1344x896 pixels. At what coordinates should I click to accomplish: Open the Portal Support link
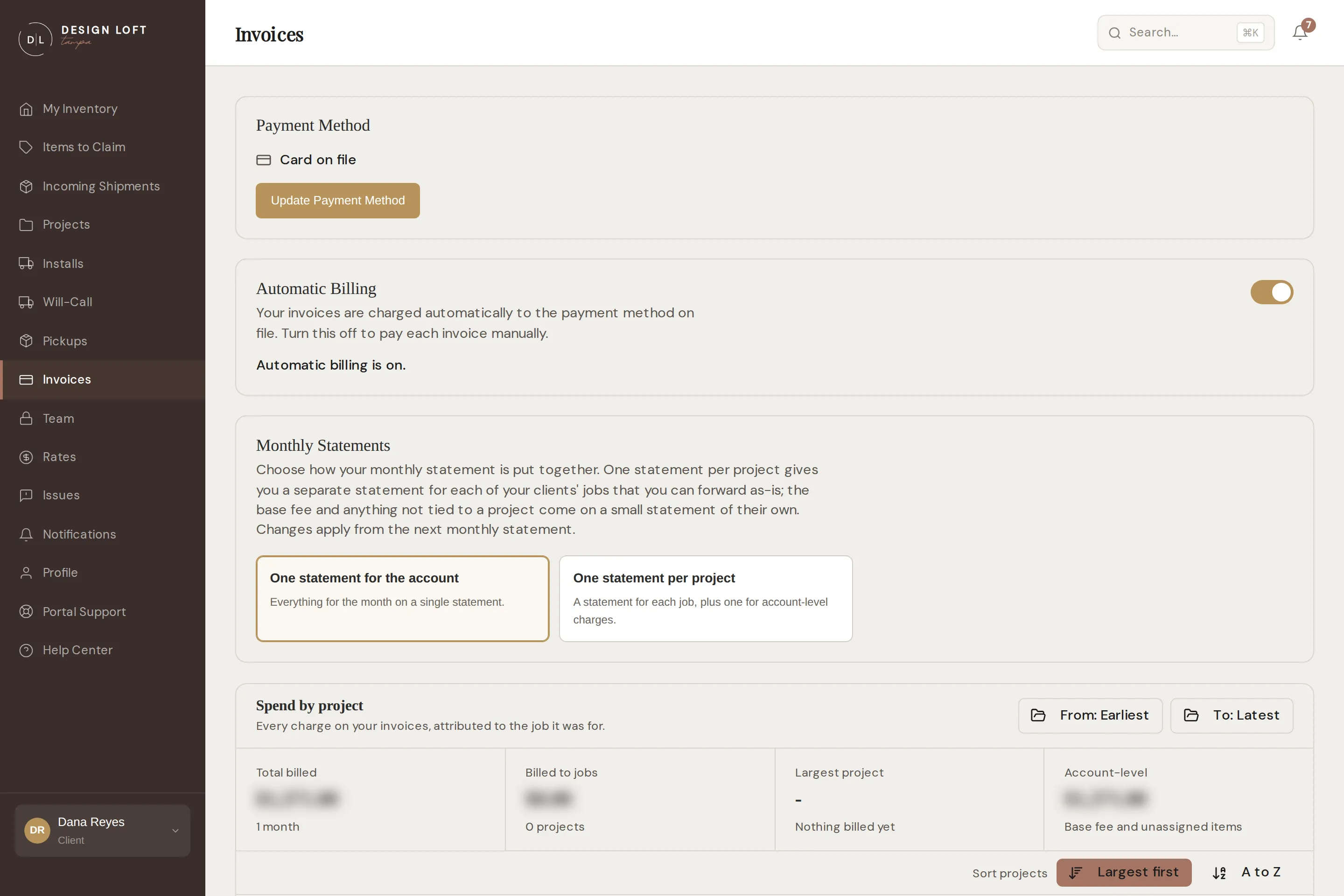point(103,611)
